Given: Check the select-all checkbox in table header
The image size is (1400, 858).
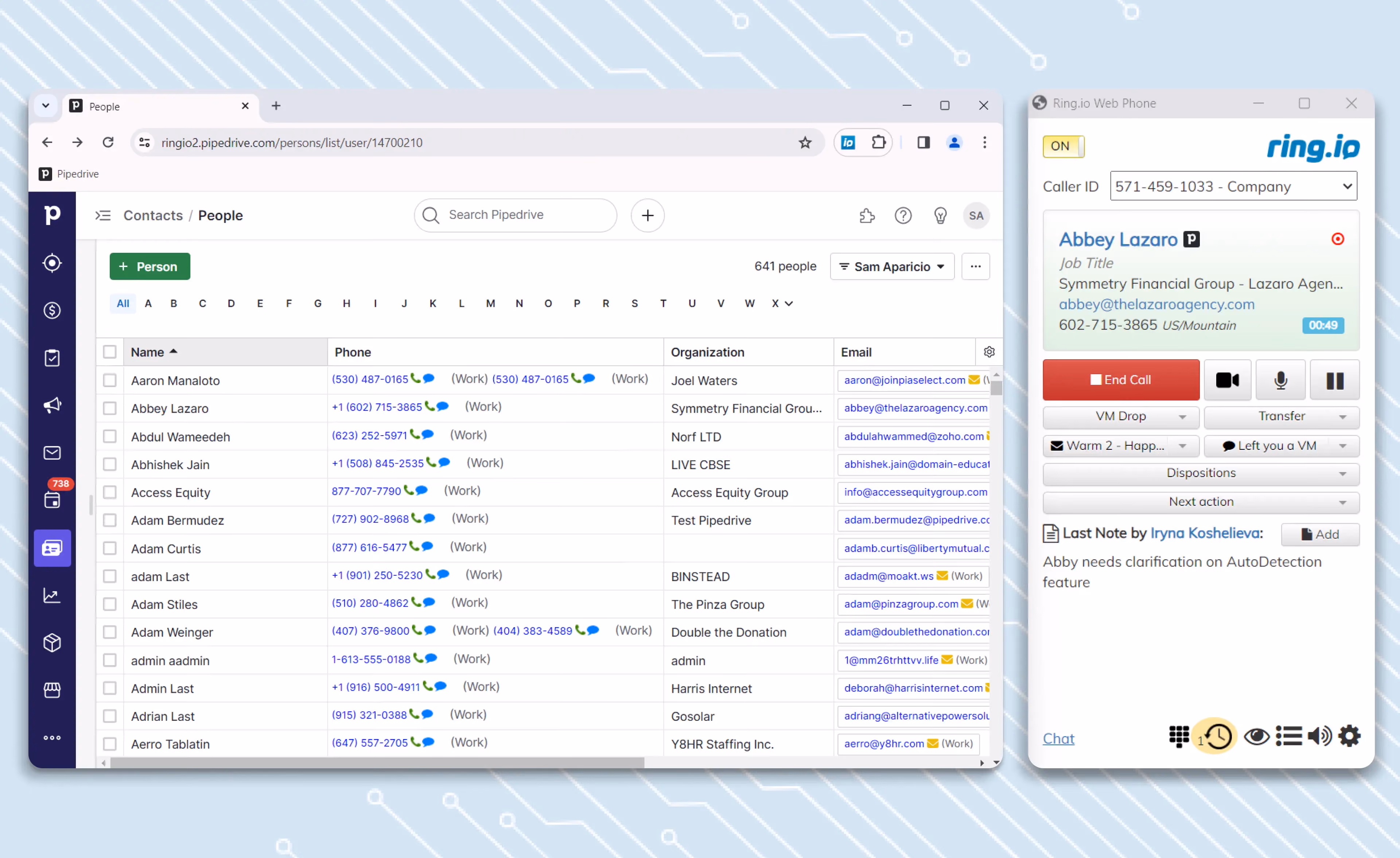Looking at the screenshot, I should (x=110, y=352).
